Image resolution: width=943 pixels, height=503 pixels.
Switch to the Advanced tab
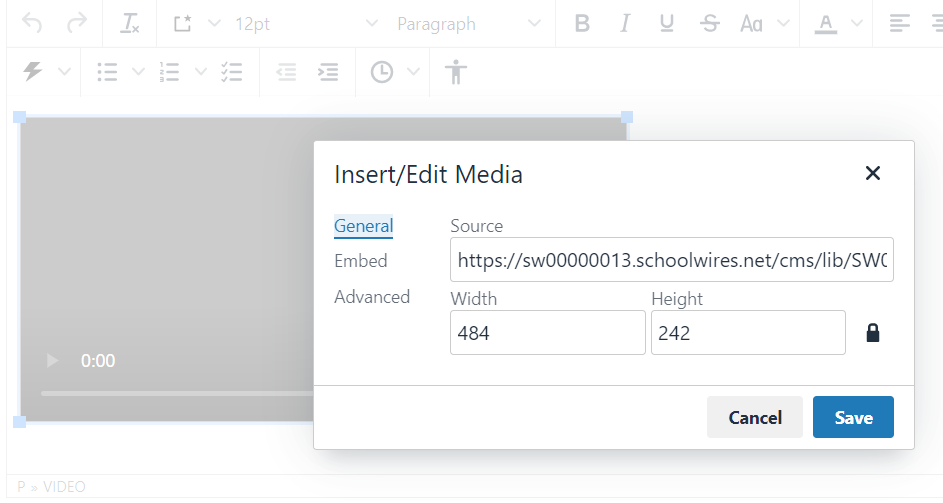click(x=372, y=297)
